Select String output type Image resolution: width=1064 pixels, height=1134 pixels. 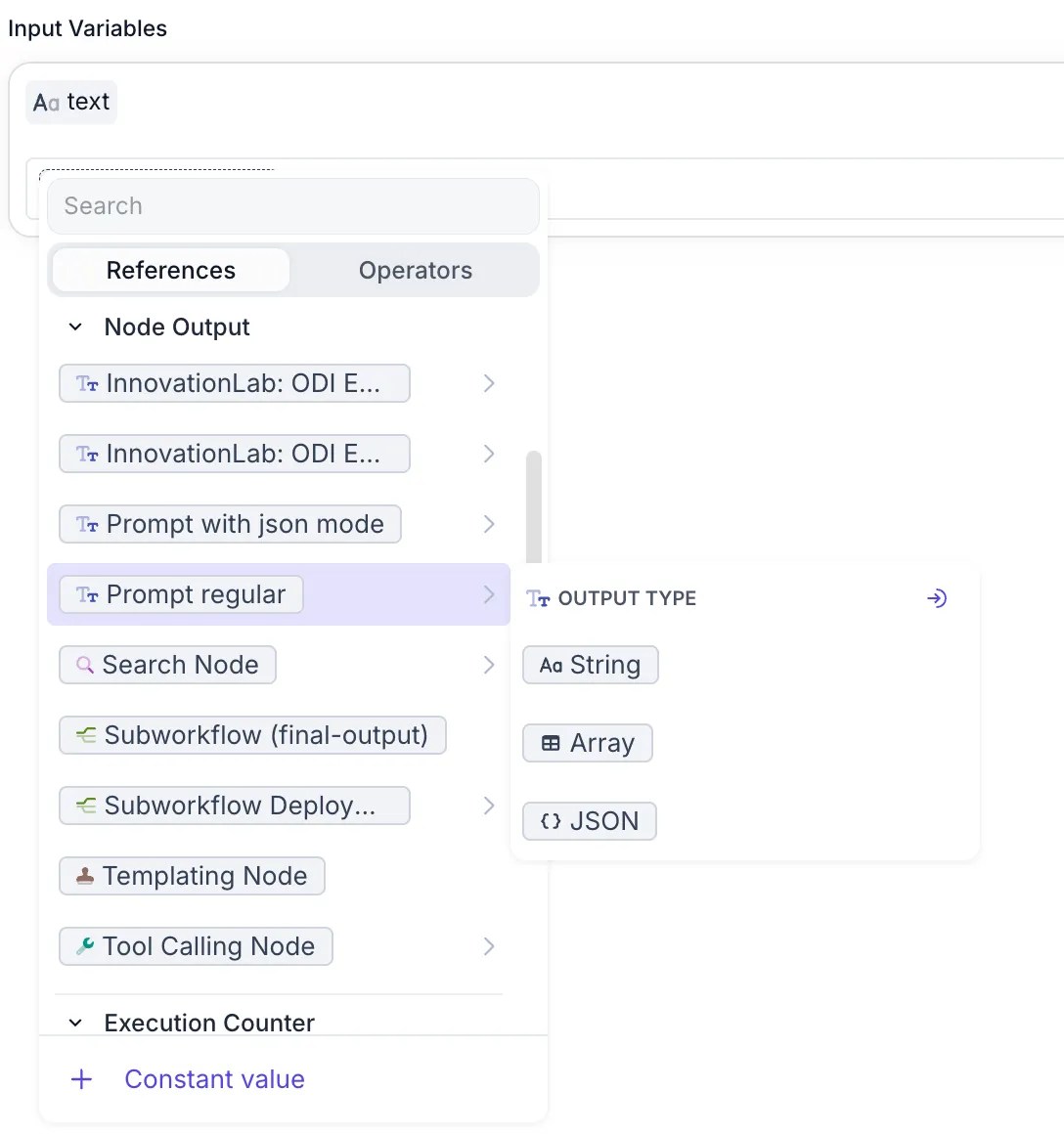(x=591, y=665)
